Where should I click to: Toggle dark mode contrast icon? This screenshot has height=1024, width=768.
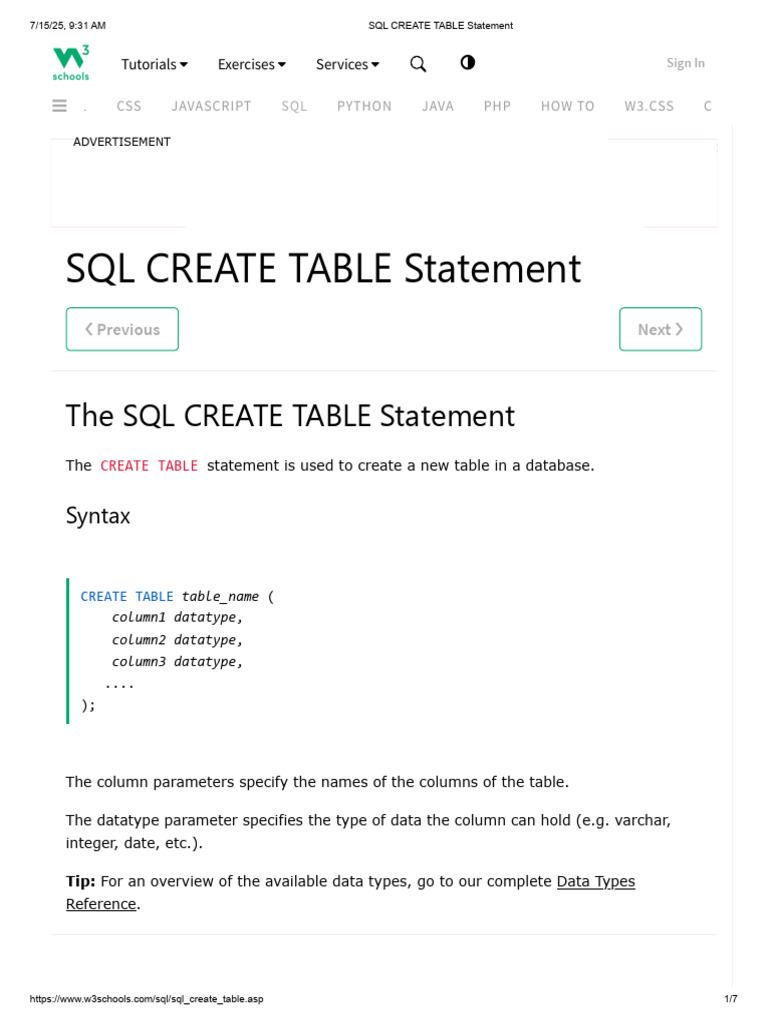[467, 63]
